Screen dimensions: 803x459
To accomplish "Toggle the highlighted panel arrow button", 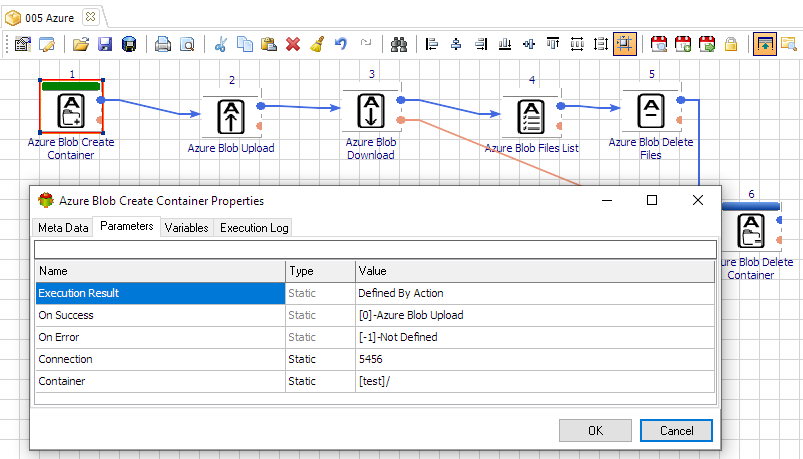I will 765,44.
